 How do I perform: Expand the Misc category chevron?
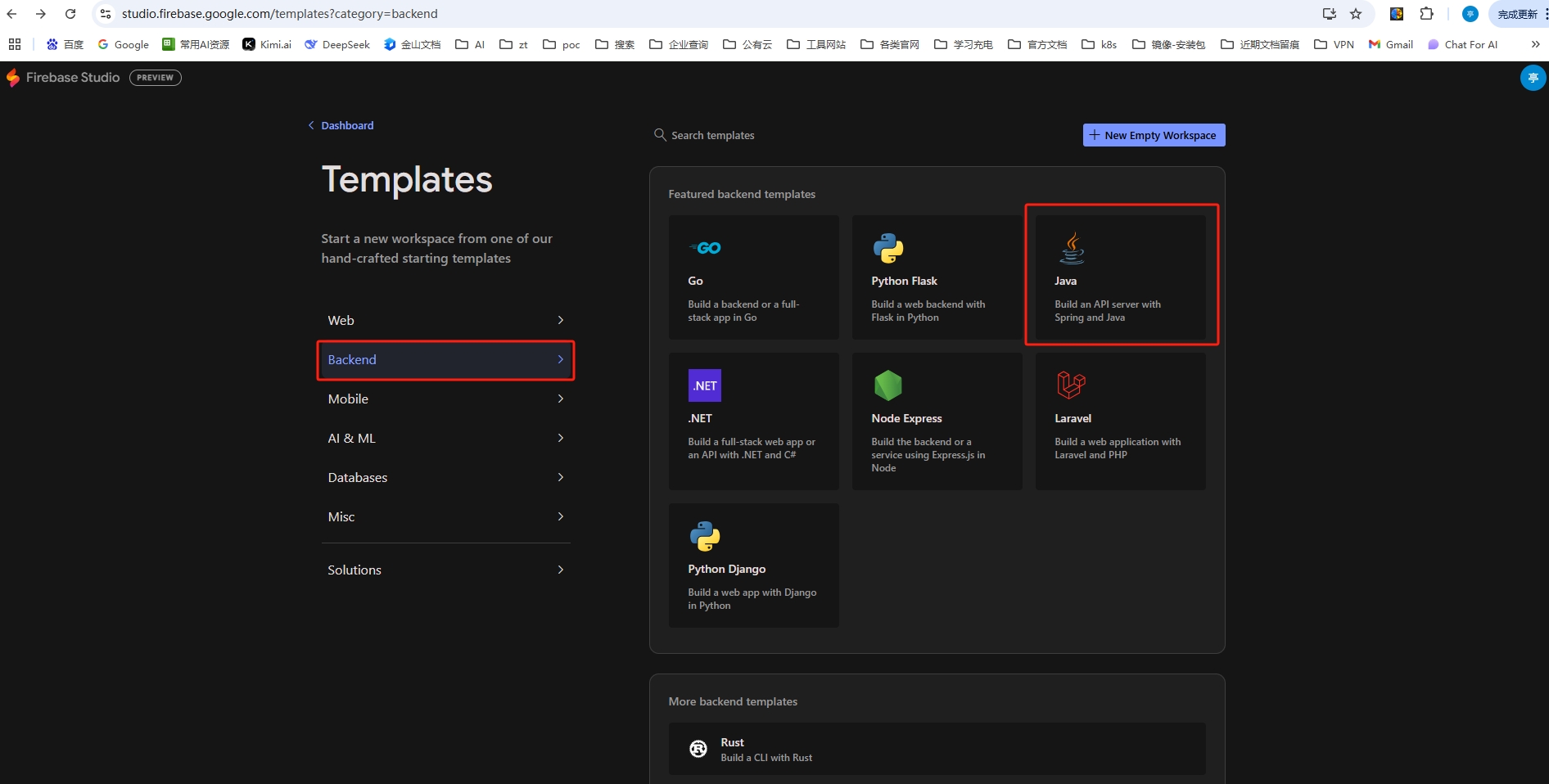tap(561, 516)
